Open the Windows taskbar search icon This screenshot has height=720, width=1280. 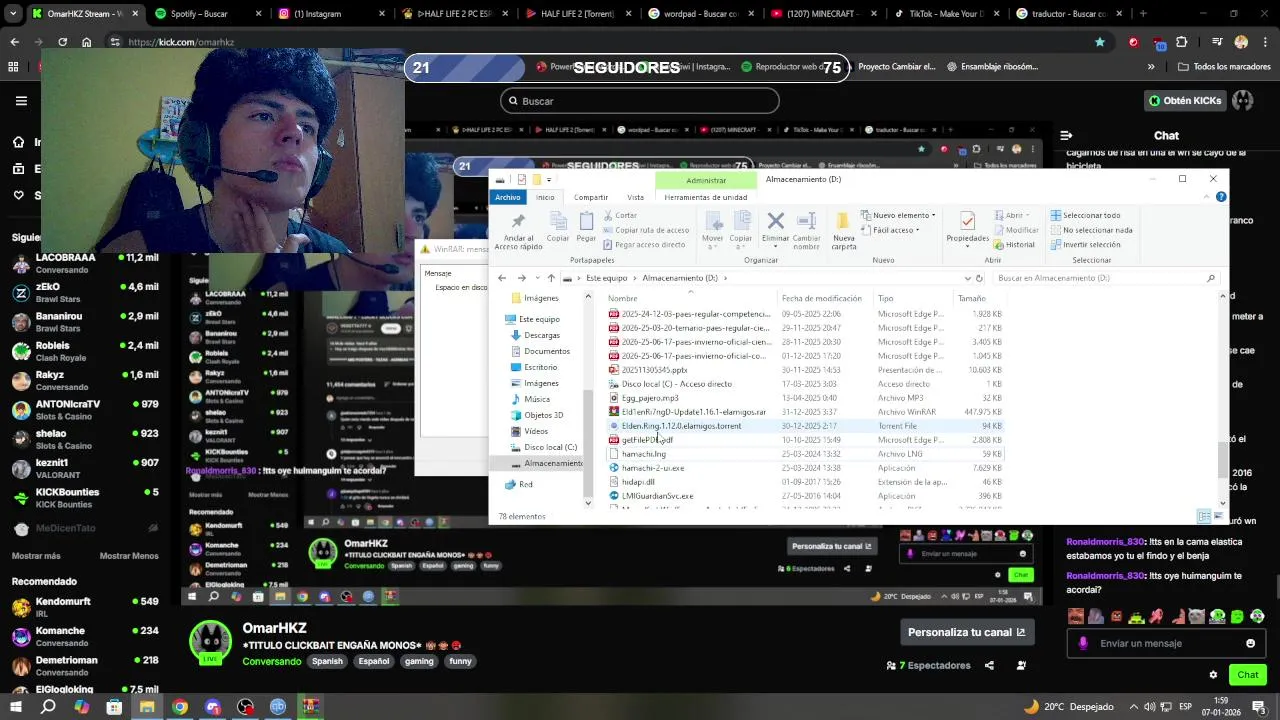tap(48, 707)
